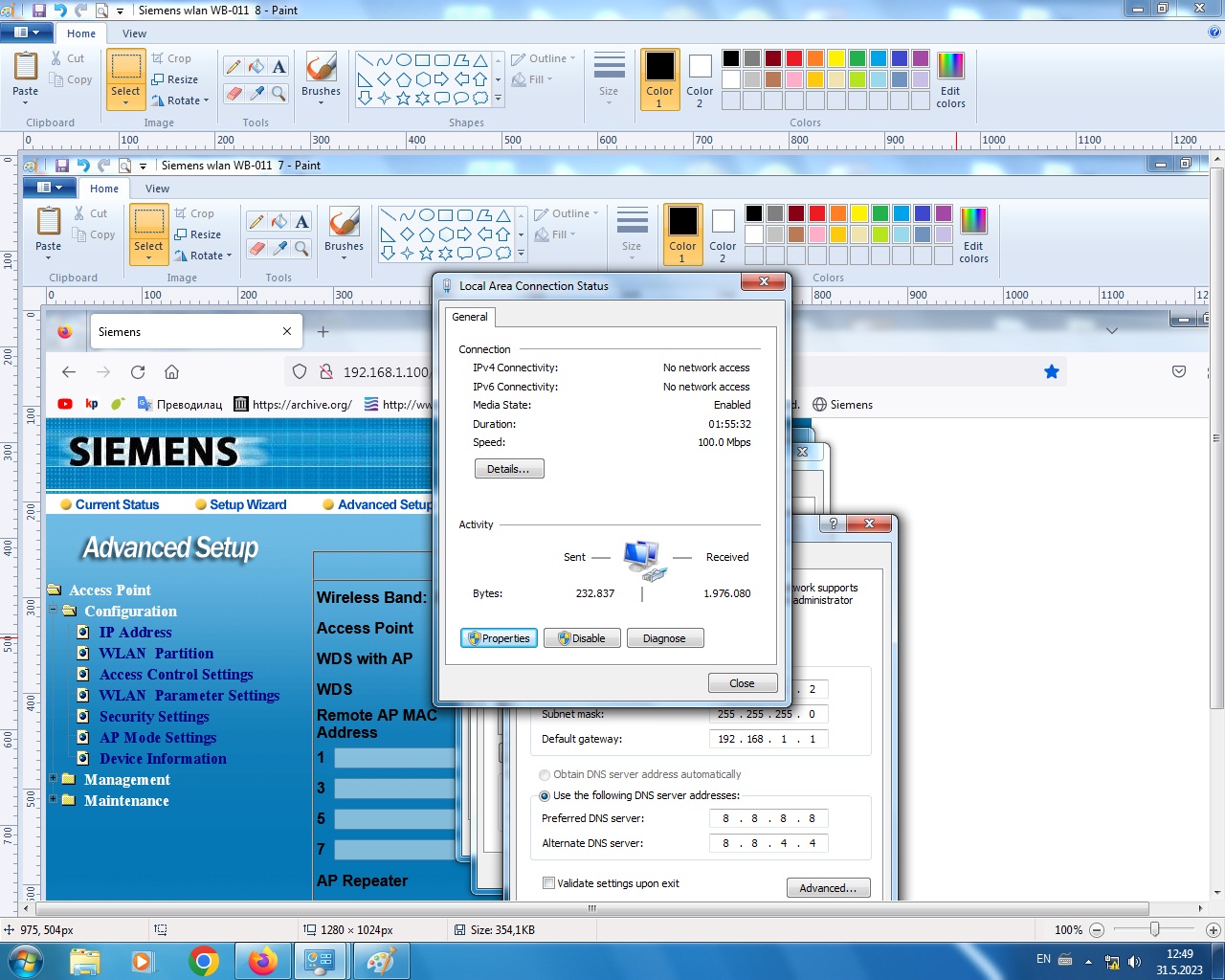Screen dimensions: 1225x980
Task: Pick the yellow swatch in the main color palette
Action: pos(836,58)
